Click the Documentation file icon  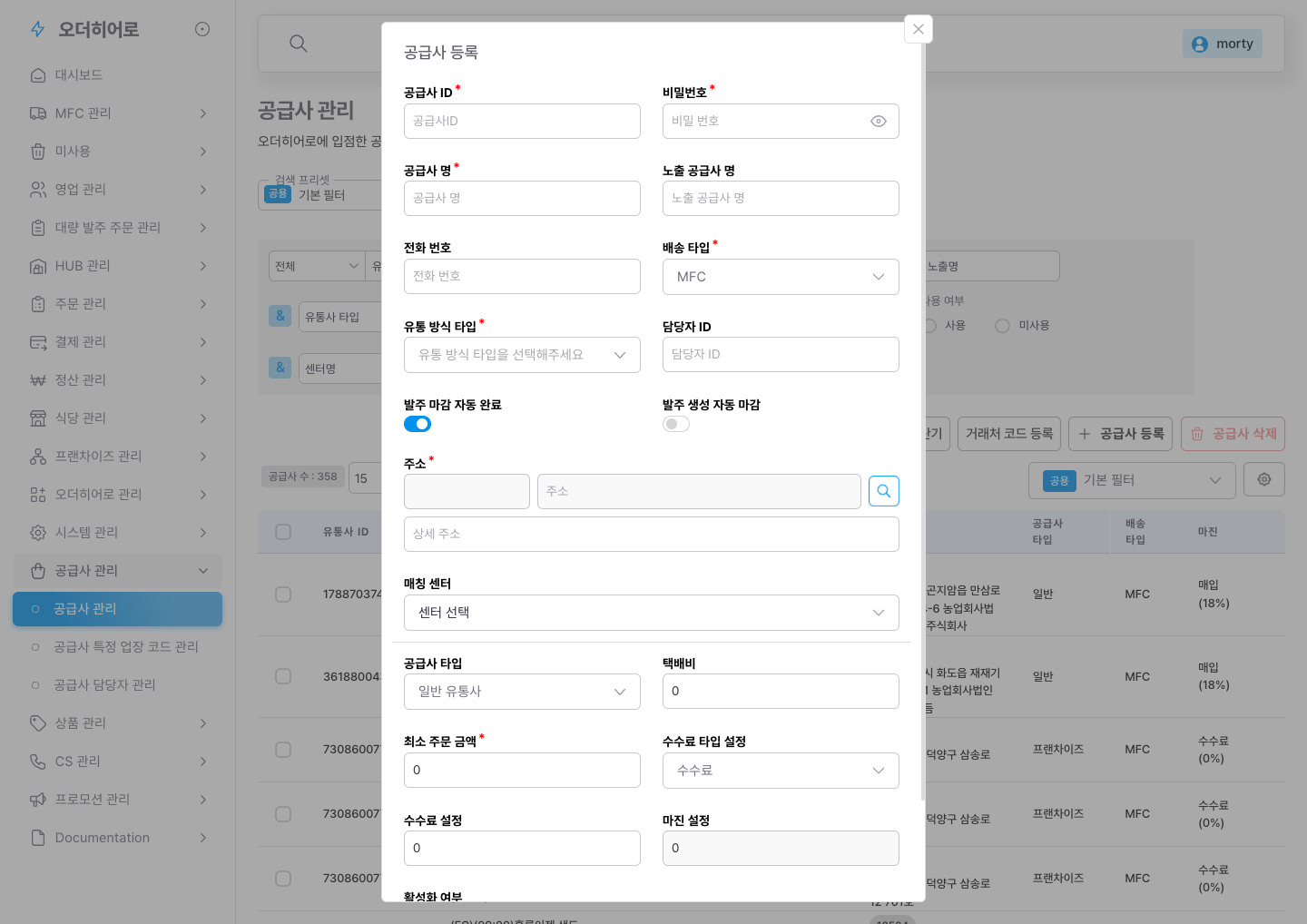coord(38,838)
